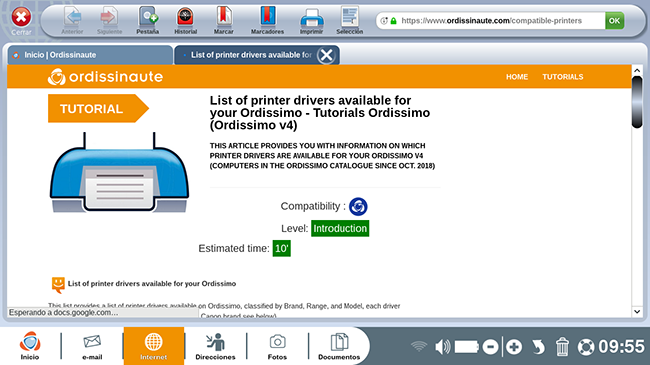Click the green Introduction level badge
Viewport: 650px width, 365px height.
point(340,229)
